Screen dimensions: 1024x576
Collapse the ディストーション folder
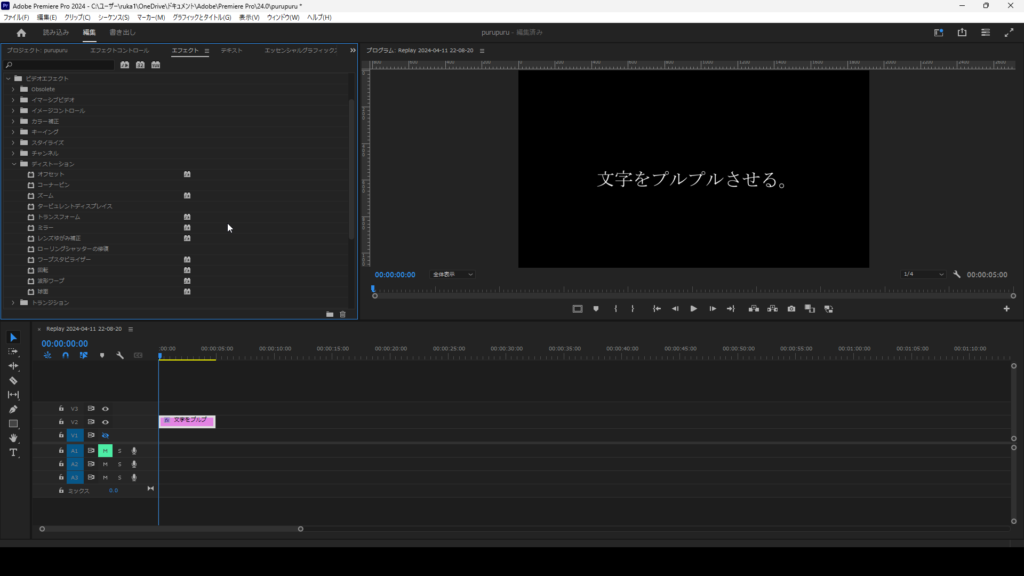14,164
